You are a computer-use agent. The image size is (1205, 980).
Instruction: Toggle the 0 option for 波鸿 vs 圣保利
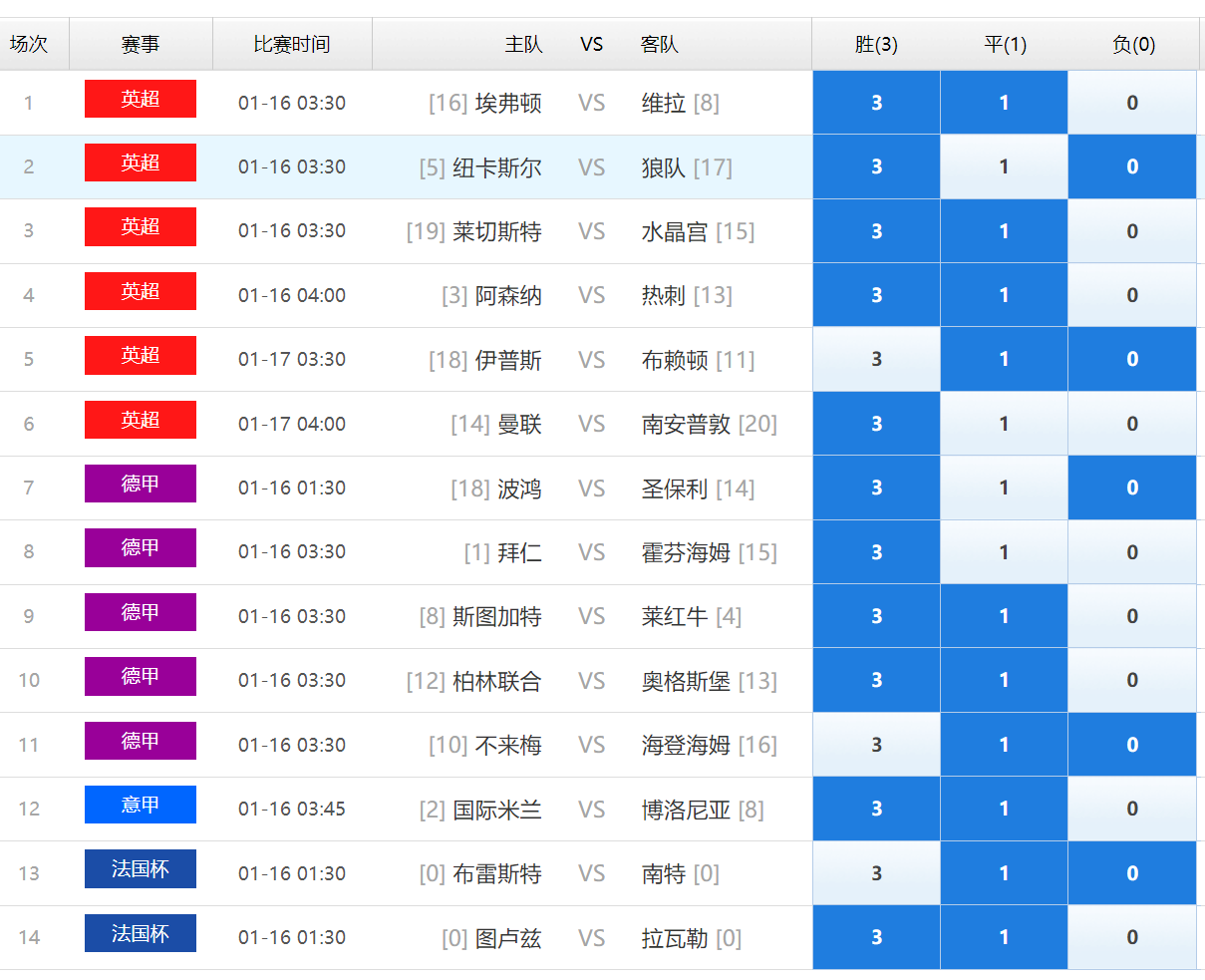1132,488
